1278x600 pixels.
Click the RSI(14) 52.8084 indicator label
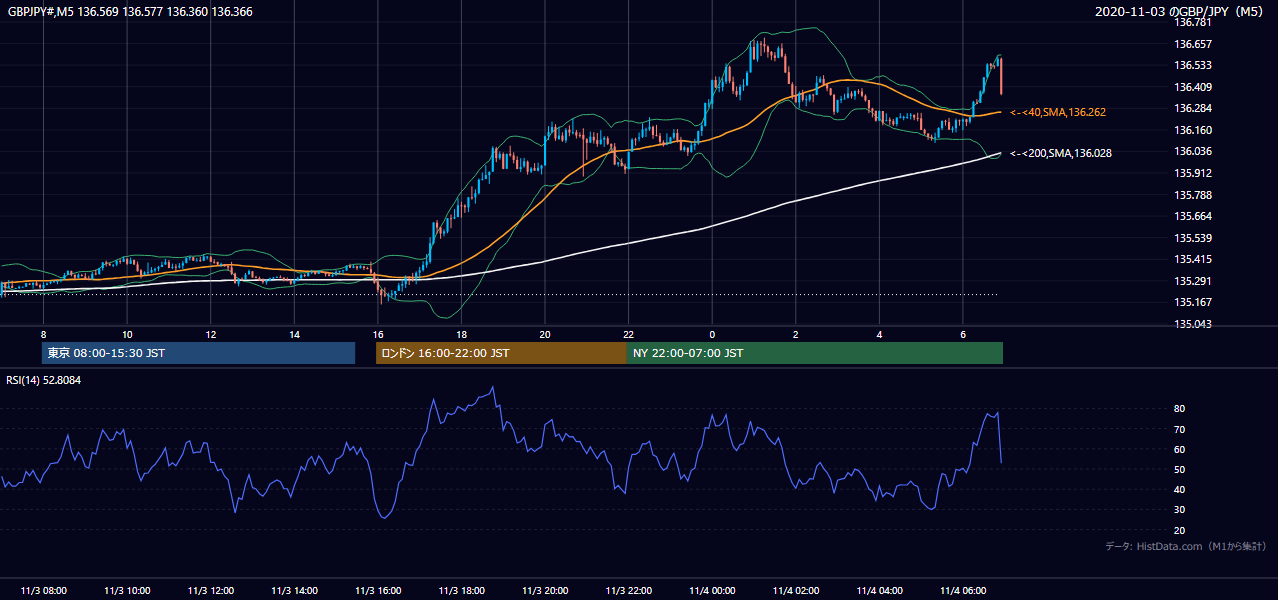44,380
